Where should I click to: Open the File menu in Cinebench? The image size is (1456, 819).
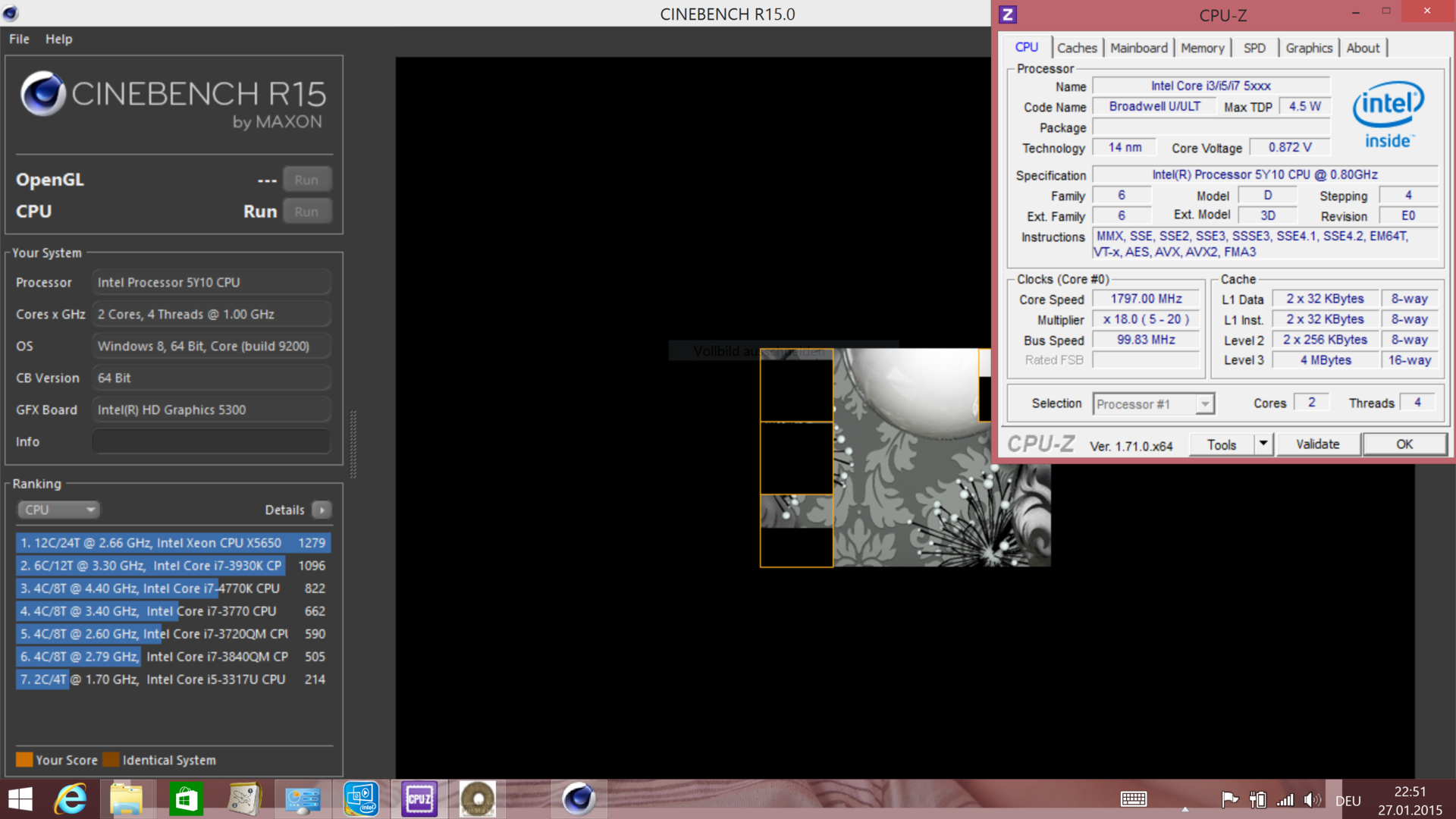tap(19, 39)
